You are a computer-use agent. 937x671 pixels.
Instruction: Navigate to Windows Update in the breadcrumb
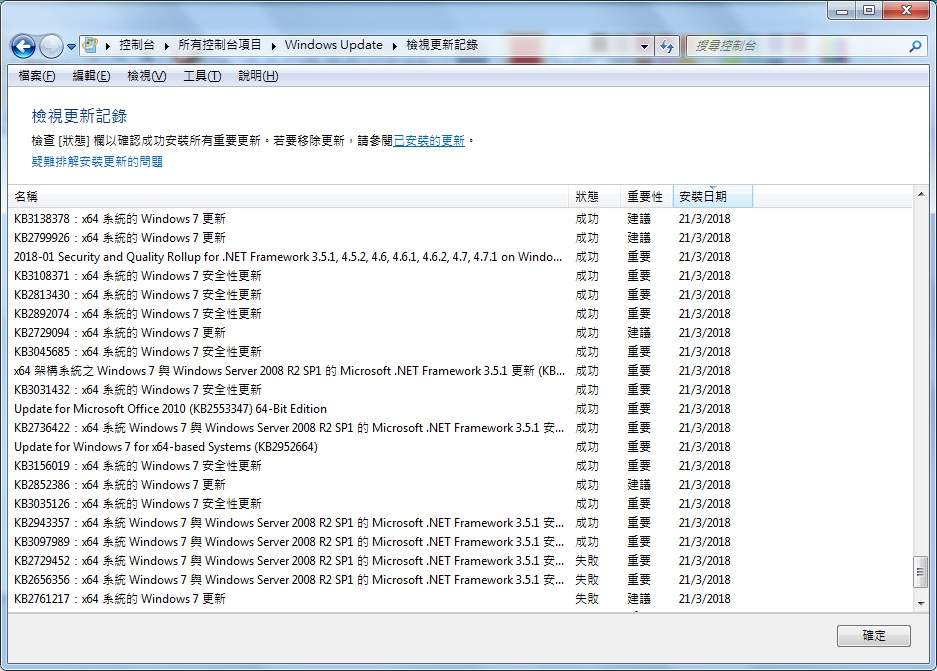click(x=333, y=45)
